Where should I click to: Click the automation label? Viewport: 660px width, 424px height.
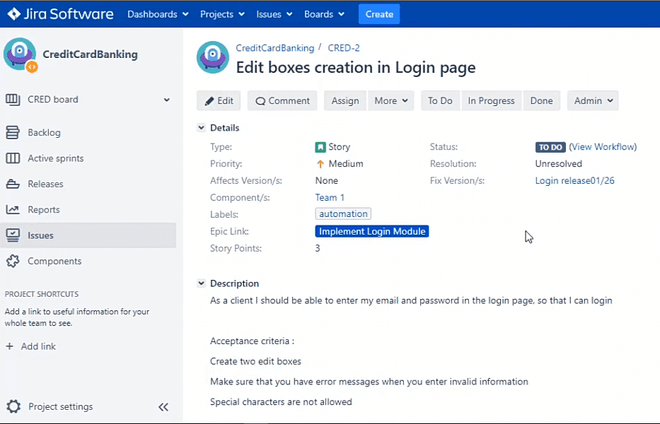click(x=343, y=214)
